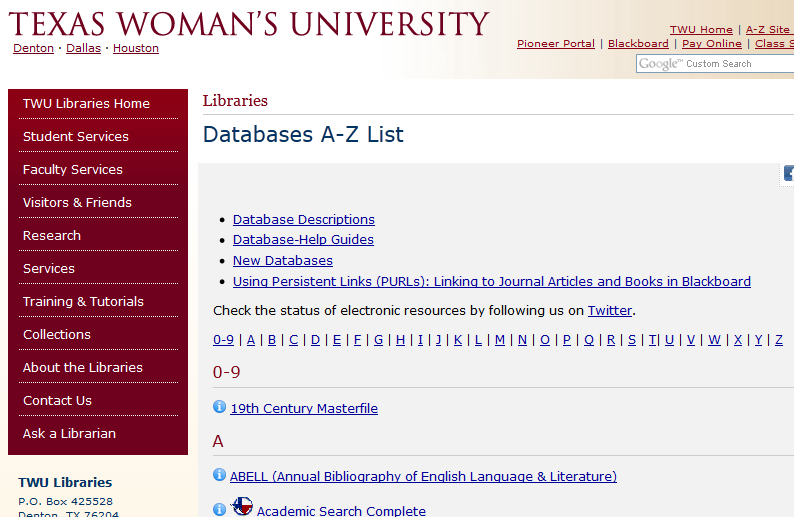Jump to letter X in index
Image resolution: width=794 pixels, height=517 pixels.
pos(738,340)
